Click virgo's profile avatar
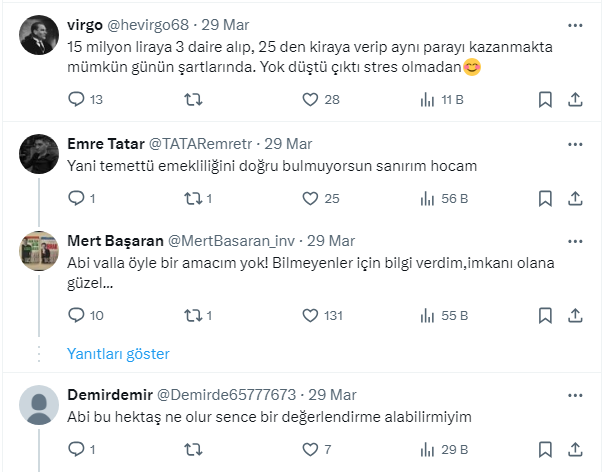The image size is (606, 472). coord(39,37)
